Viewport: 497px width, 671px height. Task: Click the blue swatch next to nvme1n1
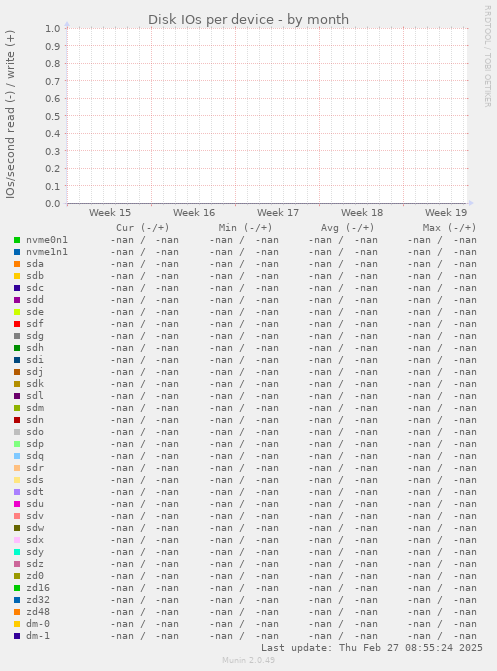(17, 252)
